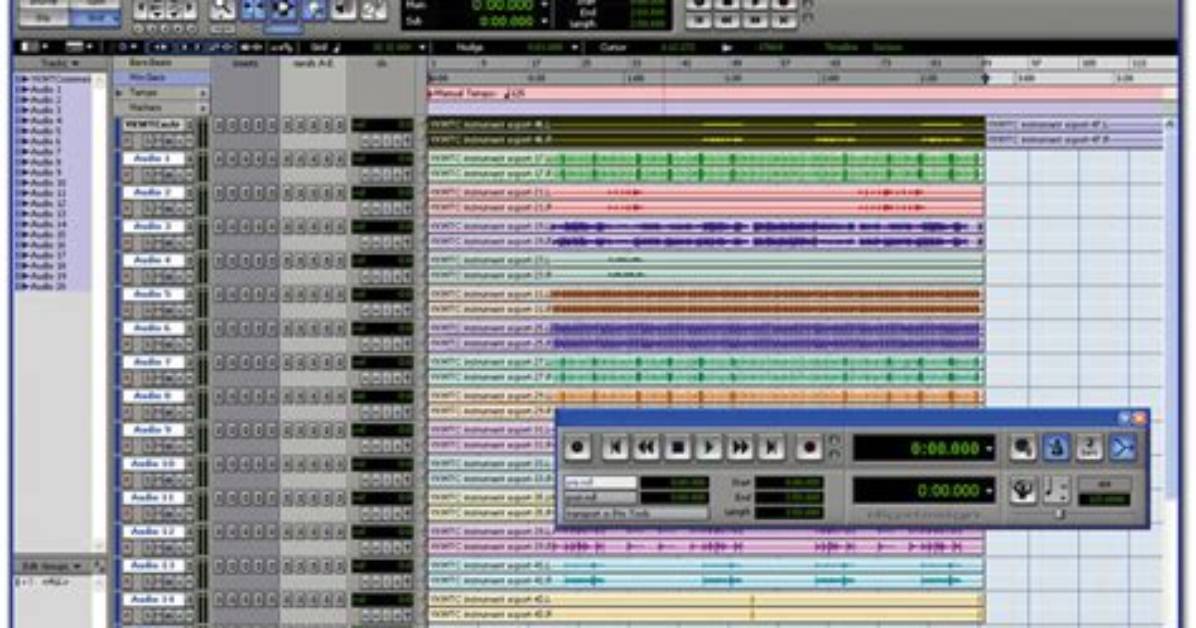The height and width of the screenshot is (628, 1196).
Task: Click the plus button on Tempo ruler
Action: click(203, 92)
